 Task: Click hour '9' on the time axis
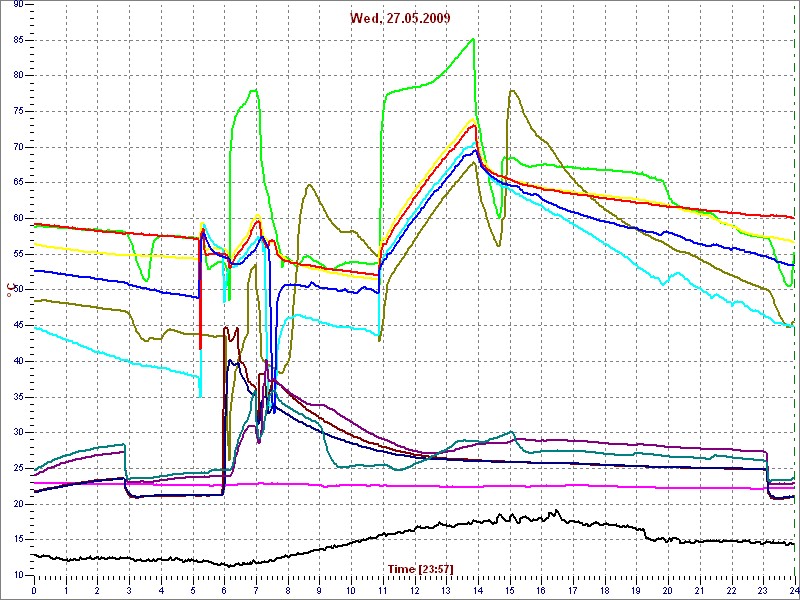319,590
